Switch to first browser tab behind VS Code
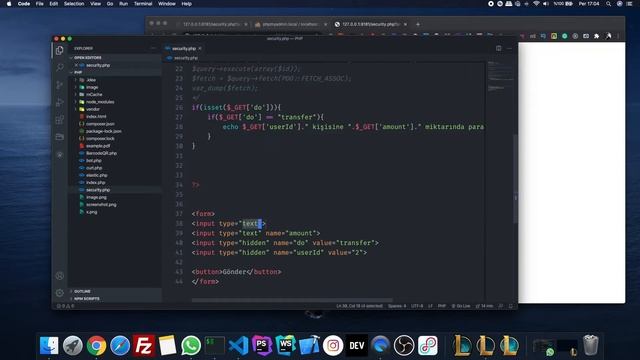Screen dimensions: 640x360 (212, 24)
